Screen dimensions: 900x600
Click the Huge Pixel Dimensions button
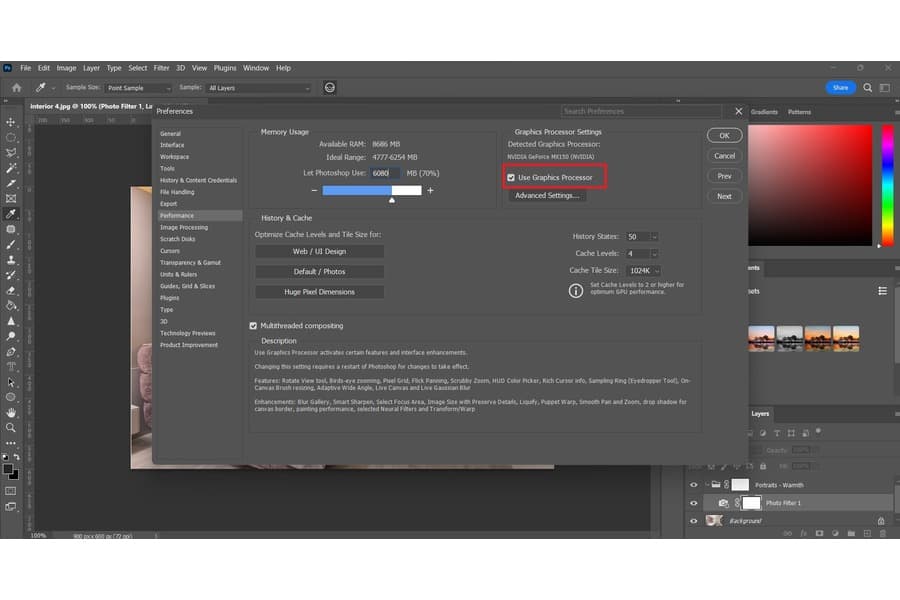[320, 292]
